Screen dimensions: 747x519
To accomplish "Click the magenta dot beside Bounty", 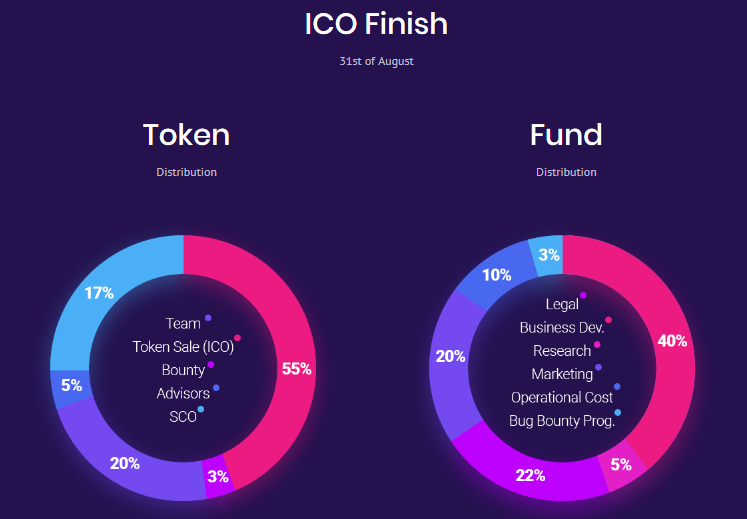I will pyautogui.click(x=211, y=365).
